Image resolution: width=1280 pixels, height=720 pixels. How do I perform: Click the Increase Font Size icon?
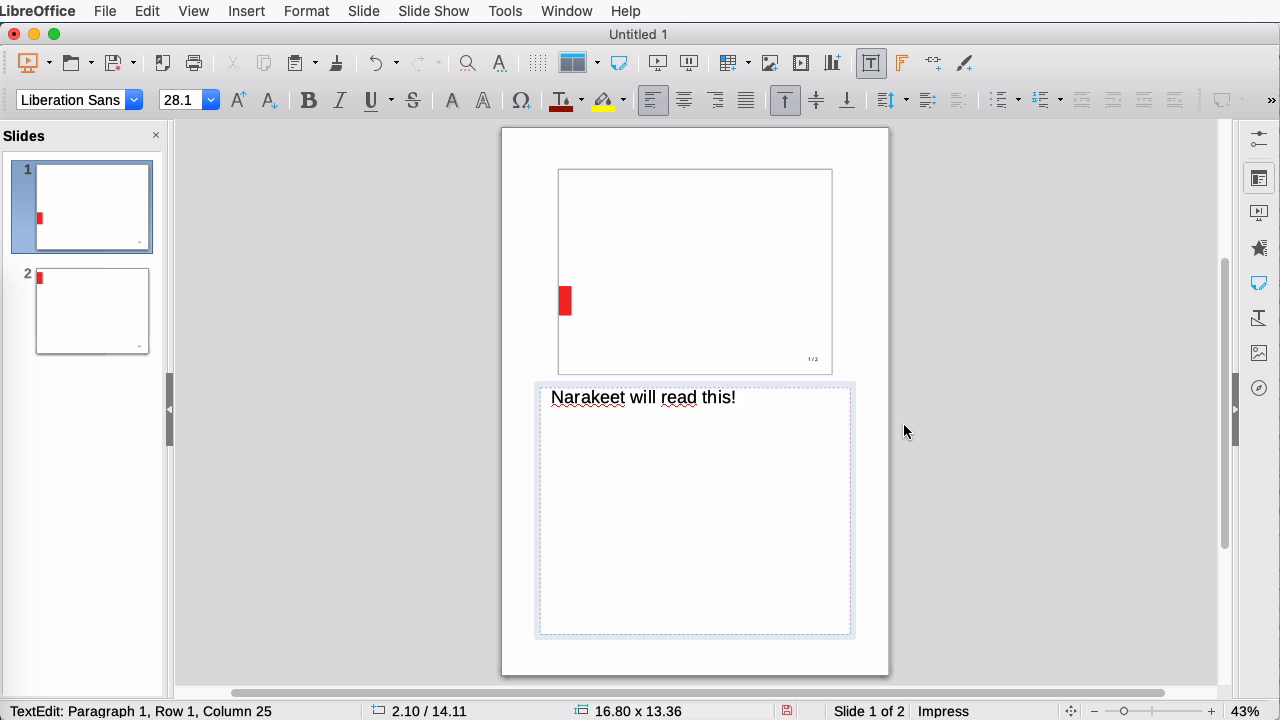point(238,100)
